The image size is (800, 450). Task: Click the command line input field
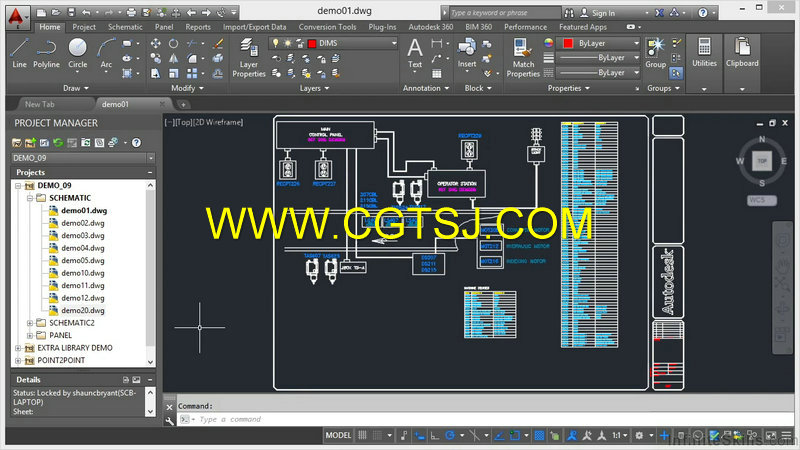pos(485,419)
